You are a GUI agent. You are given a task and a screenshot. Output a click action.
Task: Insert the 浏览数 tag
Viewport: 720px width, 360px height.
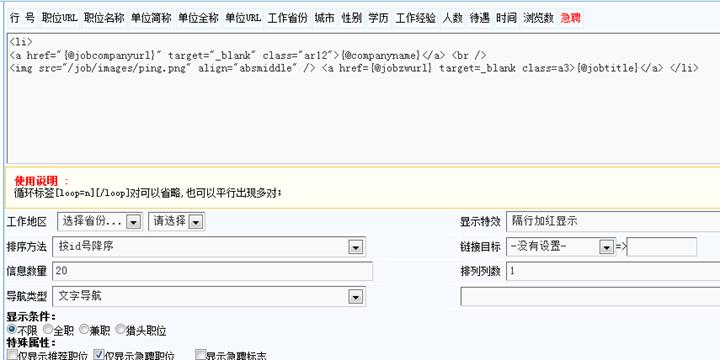pos(538,18)
